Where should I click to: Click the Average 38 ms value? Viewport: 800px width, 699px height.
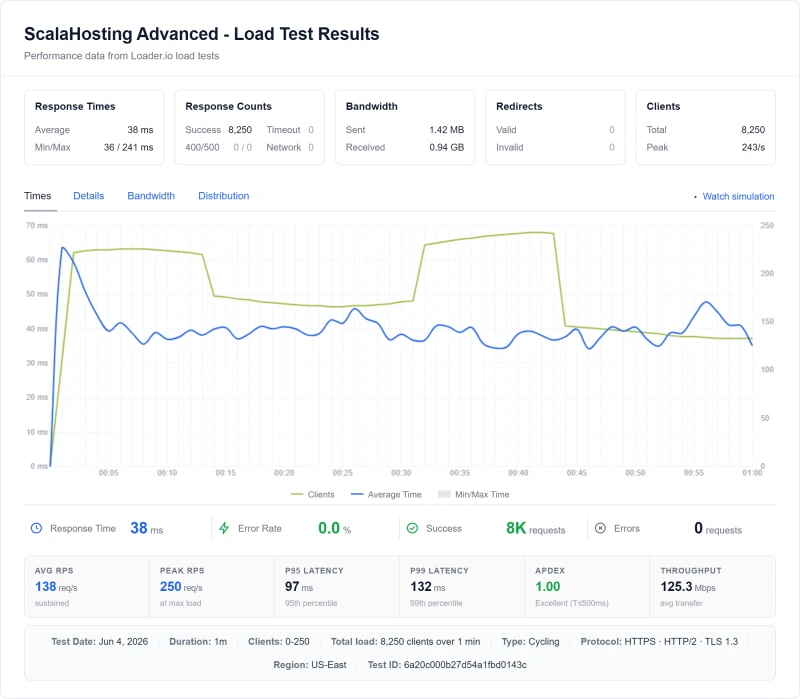tap(140, 130)
